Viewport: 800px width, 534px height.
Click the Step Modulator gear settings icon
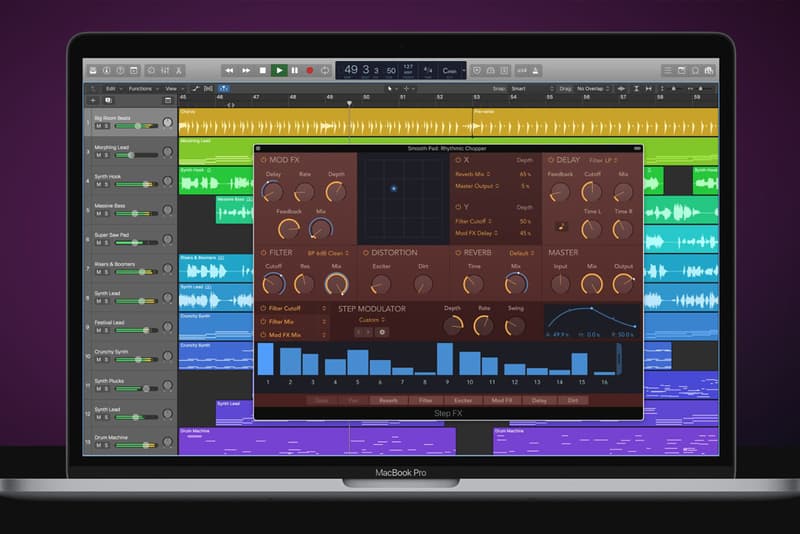coord(381,331)
